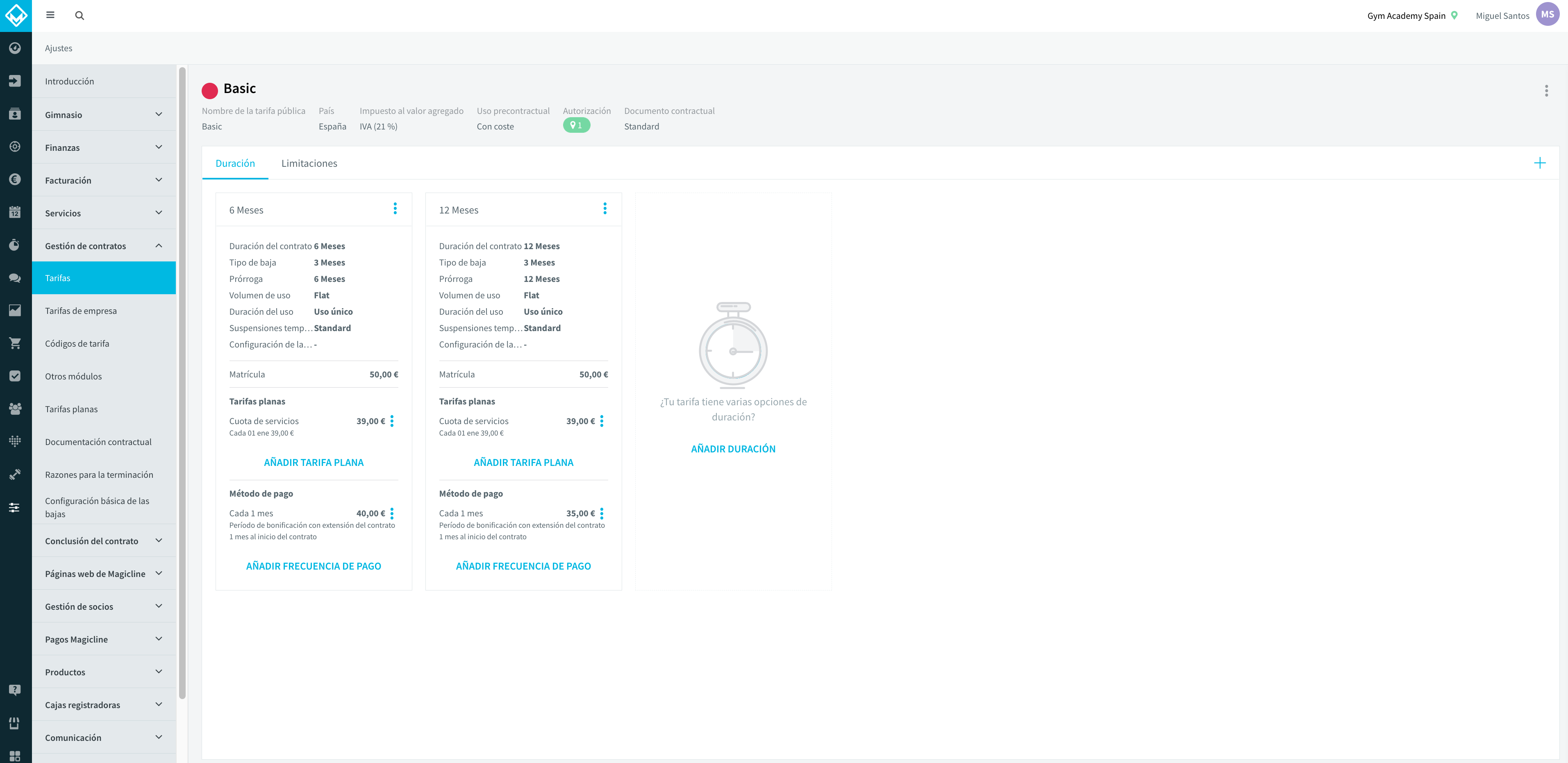Open the check-in arrow icon in sidebar

pos(15,81)
